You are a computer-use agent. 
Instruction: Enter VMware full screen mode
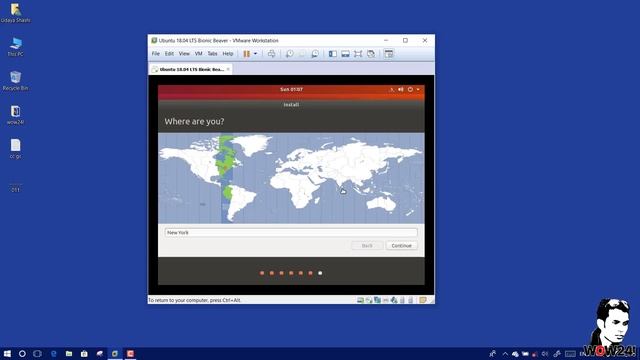[358, 54]
